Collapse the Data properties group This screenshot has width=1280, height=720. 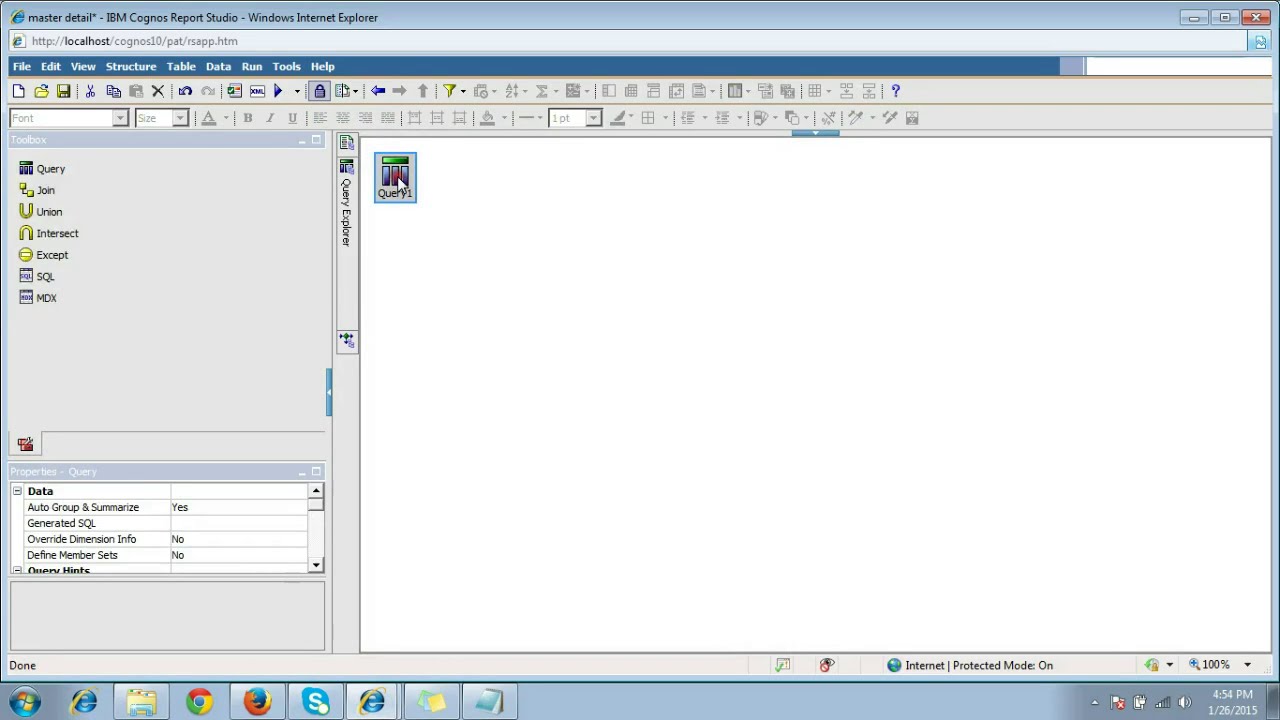coord(17,491)
